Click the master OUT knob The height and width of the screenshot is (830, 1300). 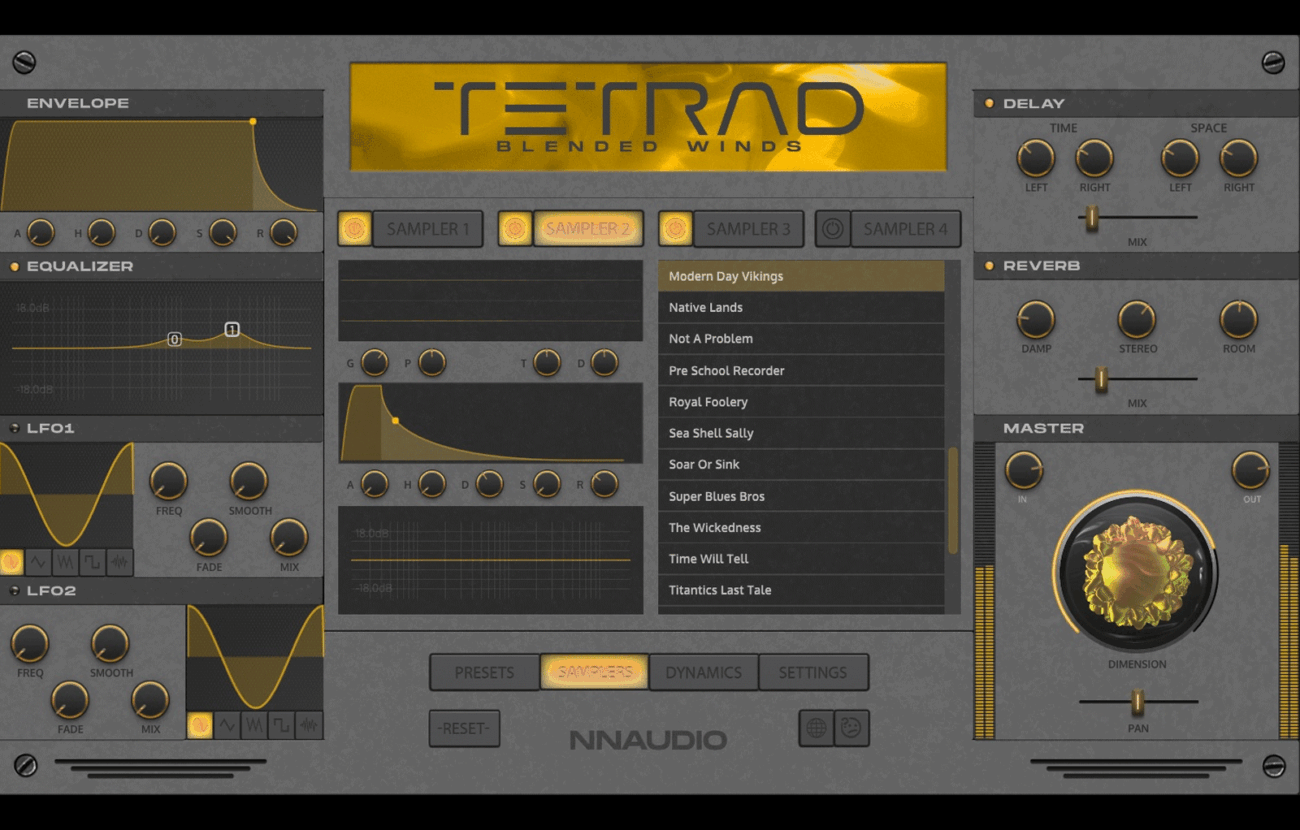[x=1250, y=470]
